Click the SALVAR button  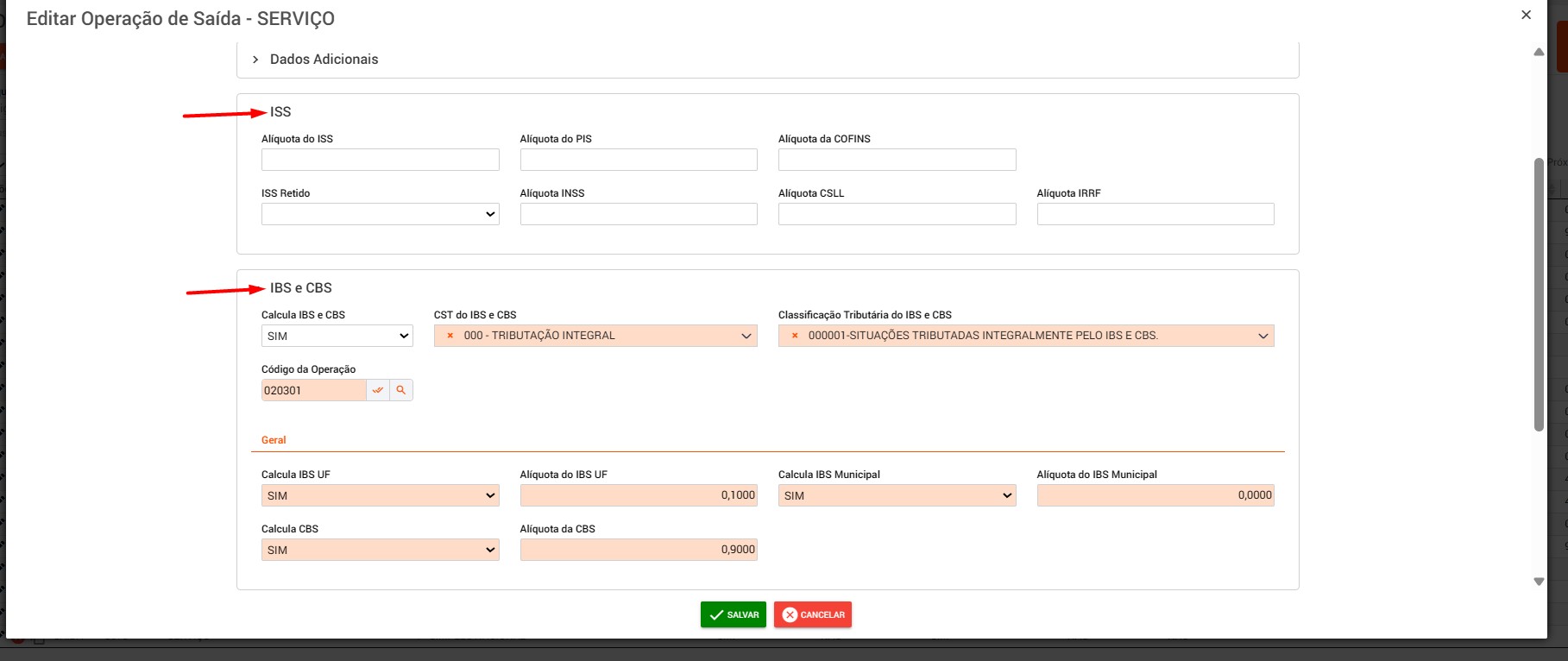pos(734,614)
